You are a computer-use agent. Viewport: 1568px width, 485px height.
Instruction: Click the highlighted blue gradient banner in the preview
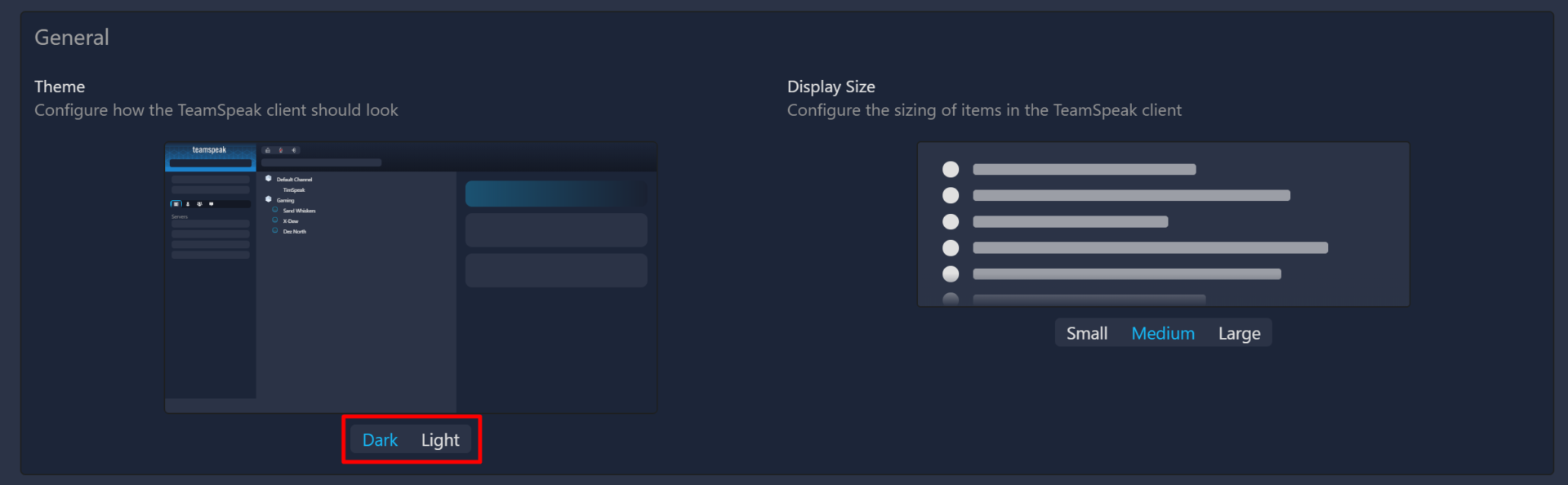(555, 194)
